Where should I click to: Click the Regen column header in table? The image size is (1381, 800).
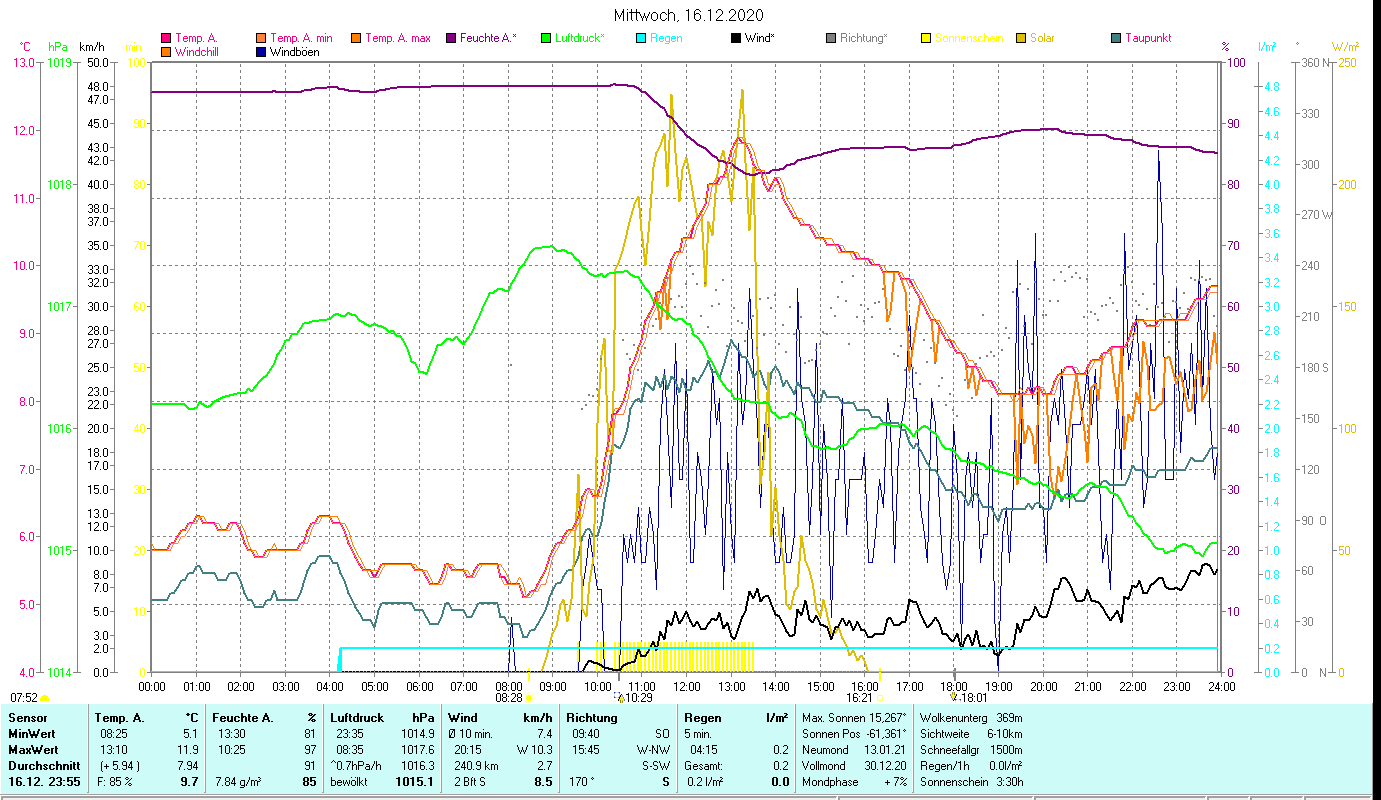703,718
